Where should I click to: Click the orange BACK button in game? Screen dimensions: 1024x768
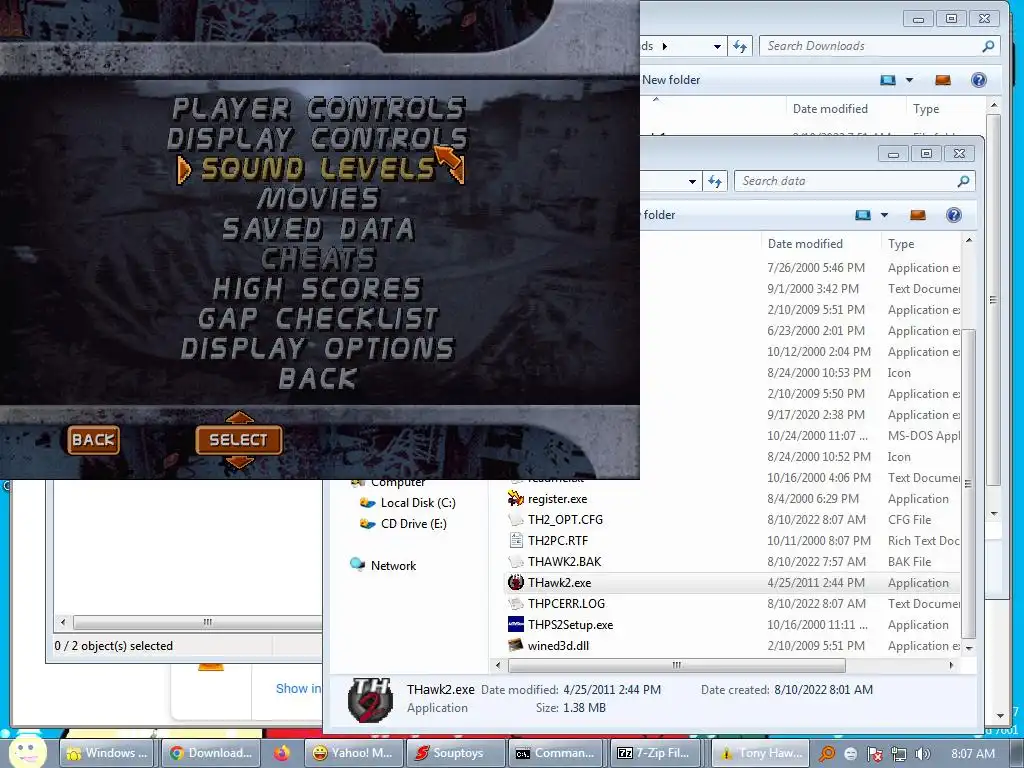[93, 440]
